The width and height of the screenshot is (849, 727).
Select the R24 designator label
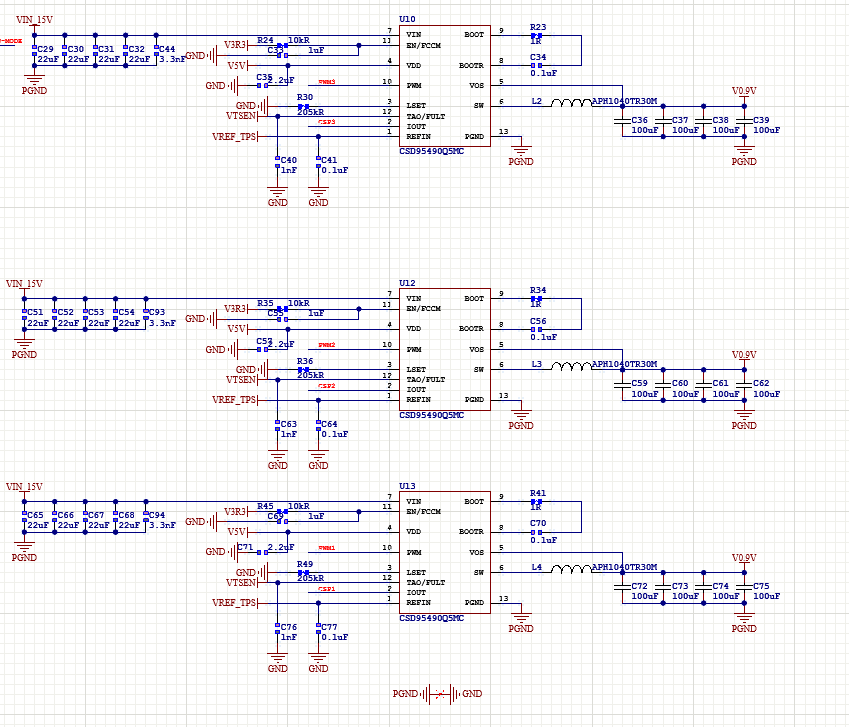pos(265,40)
